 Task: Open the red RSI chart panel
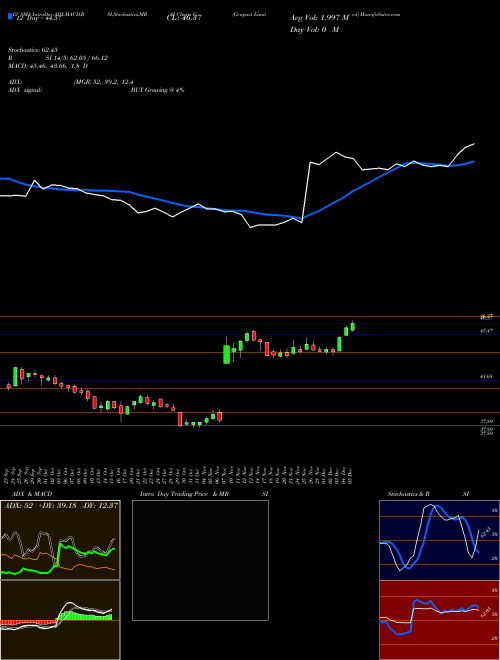coord(439,620)
